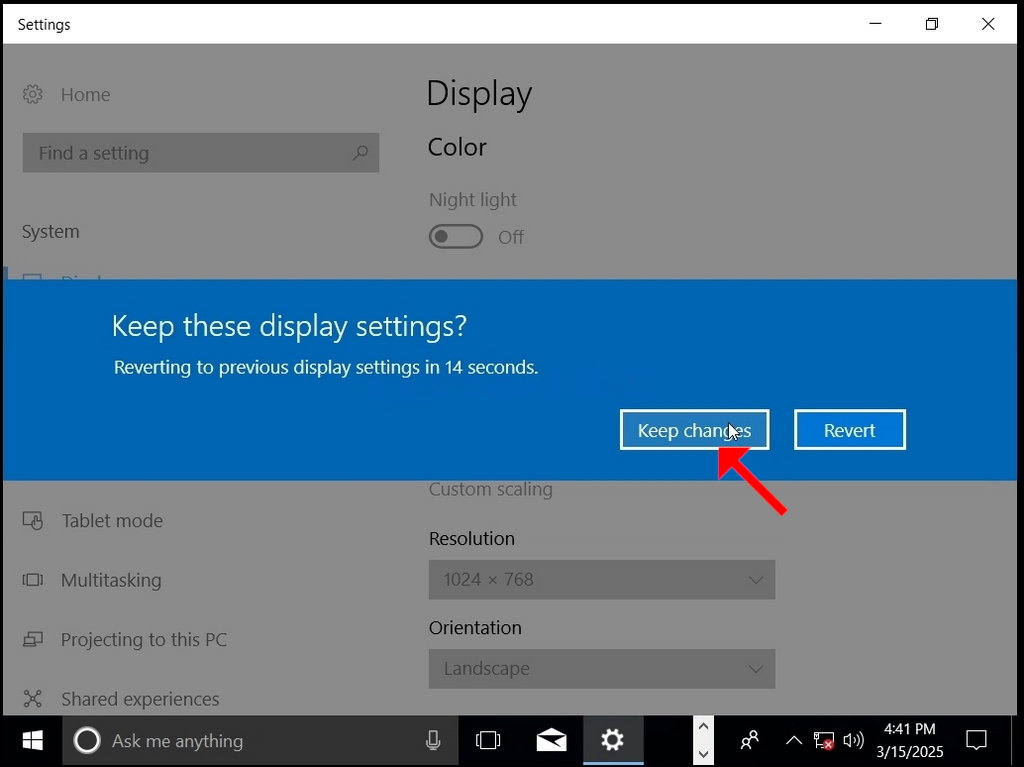Viewport: 1024px width, 767px height.
Task: Open the Action Center notification icon
Action: (976, 740)
